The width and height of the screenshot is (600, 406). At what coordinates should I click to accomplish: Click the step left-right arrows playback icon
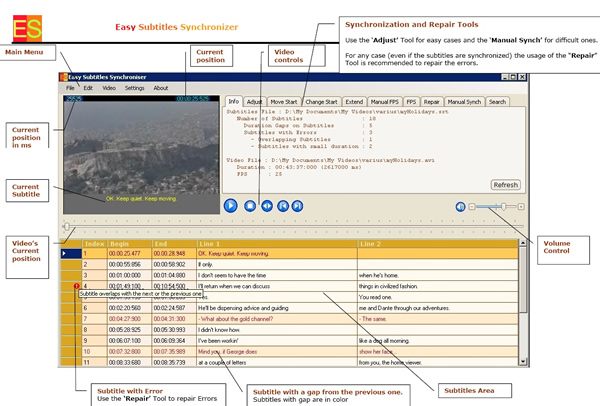[x=267, y=206]
